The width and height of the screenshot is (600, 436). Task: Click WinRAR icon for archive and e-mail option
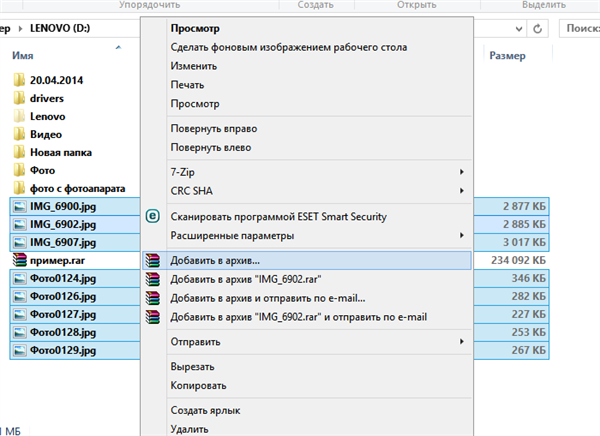pos(153,298)
